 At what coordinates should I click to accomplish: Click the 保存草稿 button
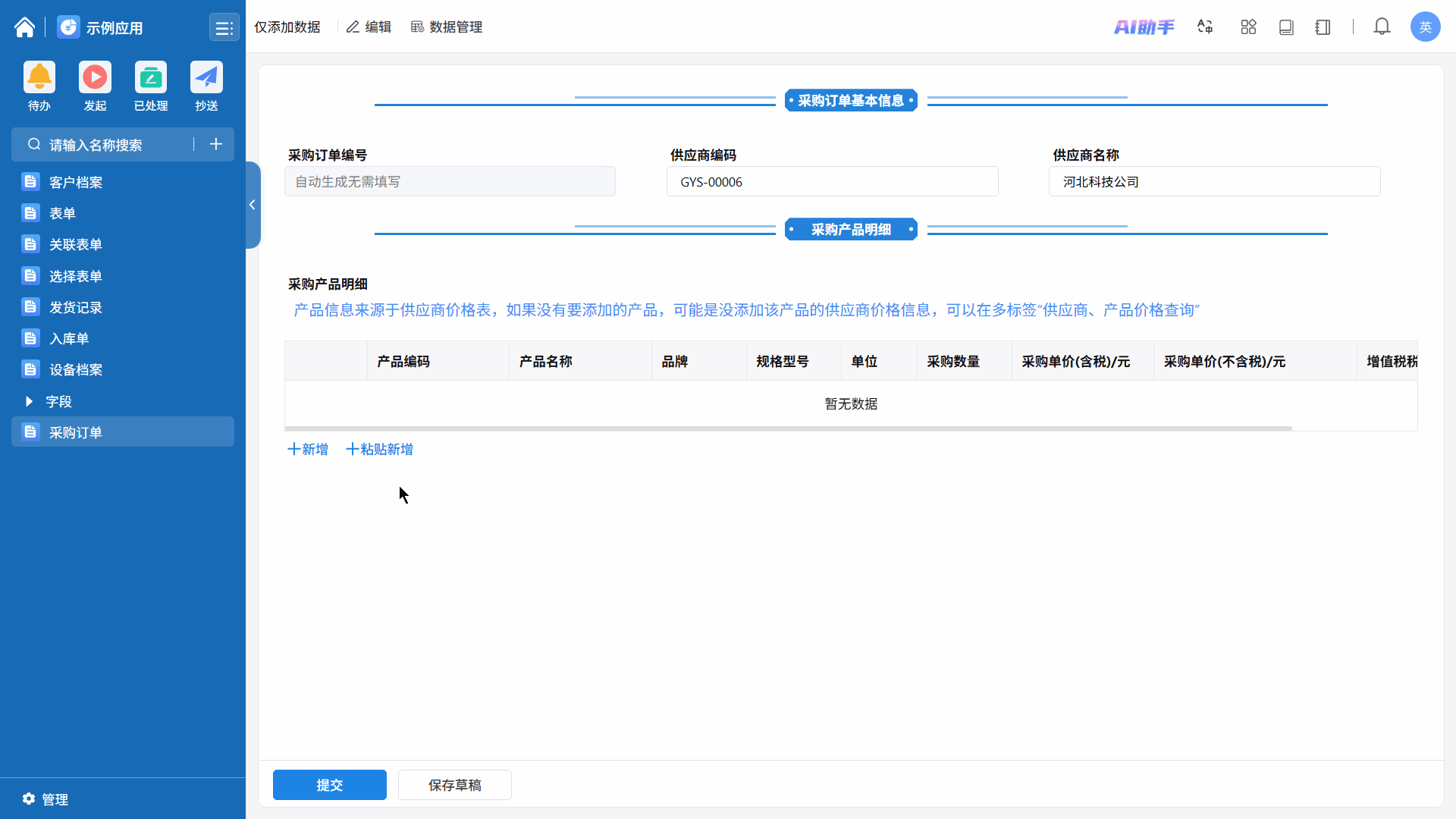[x=454, y=785]
